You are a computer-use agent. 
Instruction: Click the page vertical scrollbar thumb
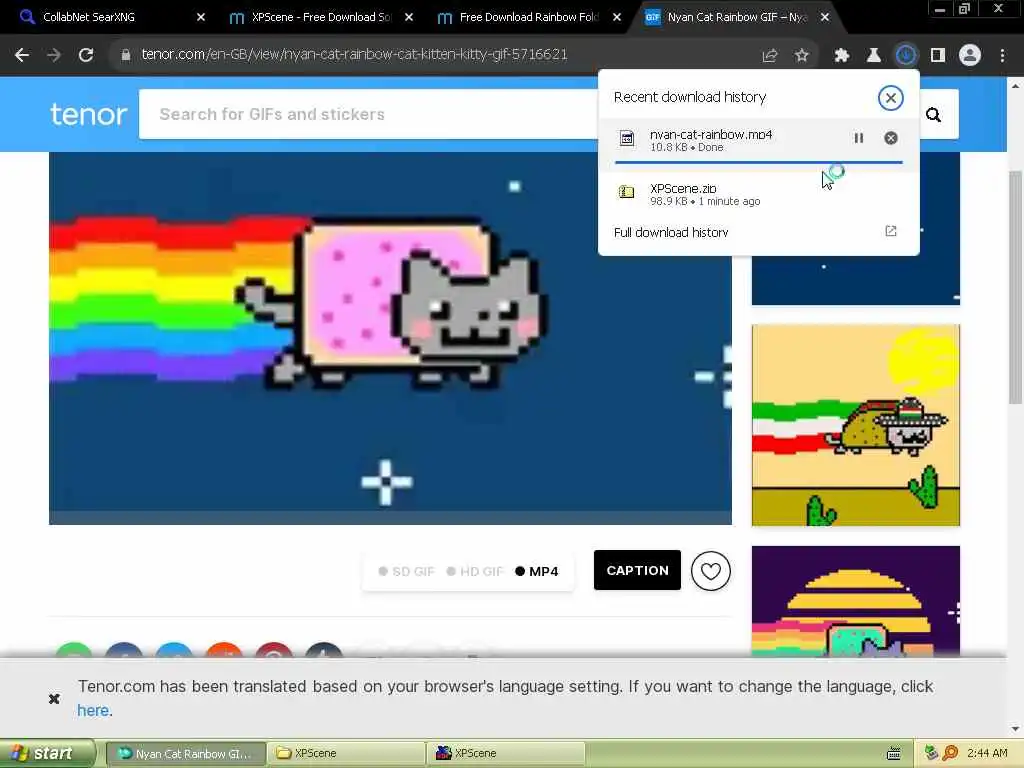1015,287
